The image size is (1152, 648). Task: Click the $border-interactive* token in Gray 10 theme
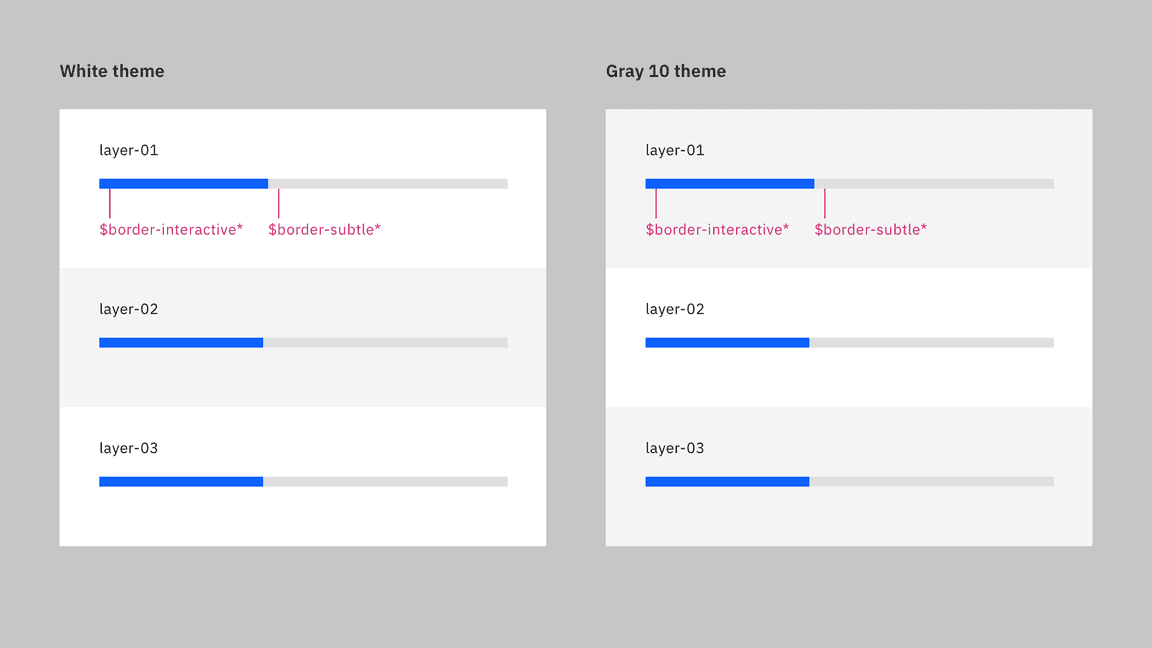[717, 230]
